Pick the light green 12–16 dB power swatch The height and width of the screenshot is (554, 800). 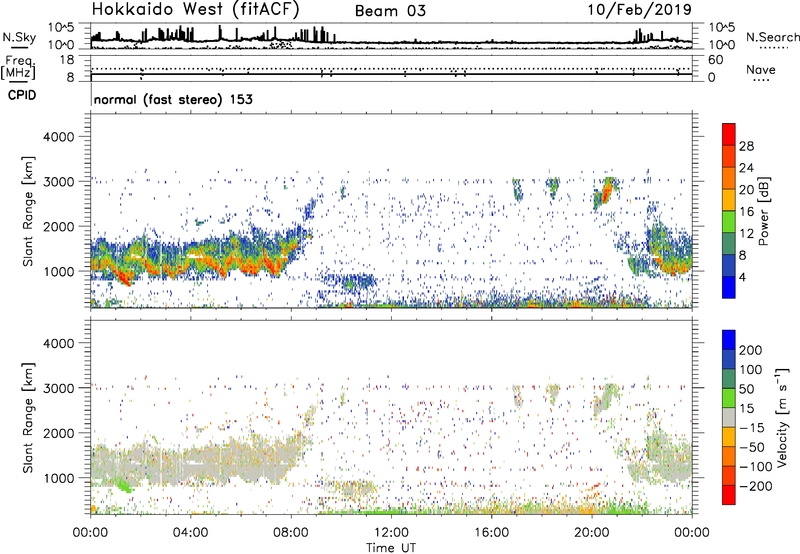point(729,221)
